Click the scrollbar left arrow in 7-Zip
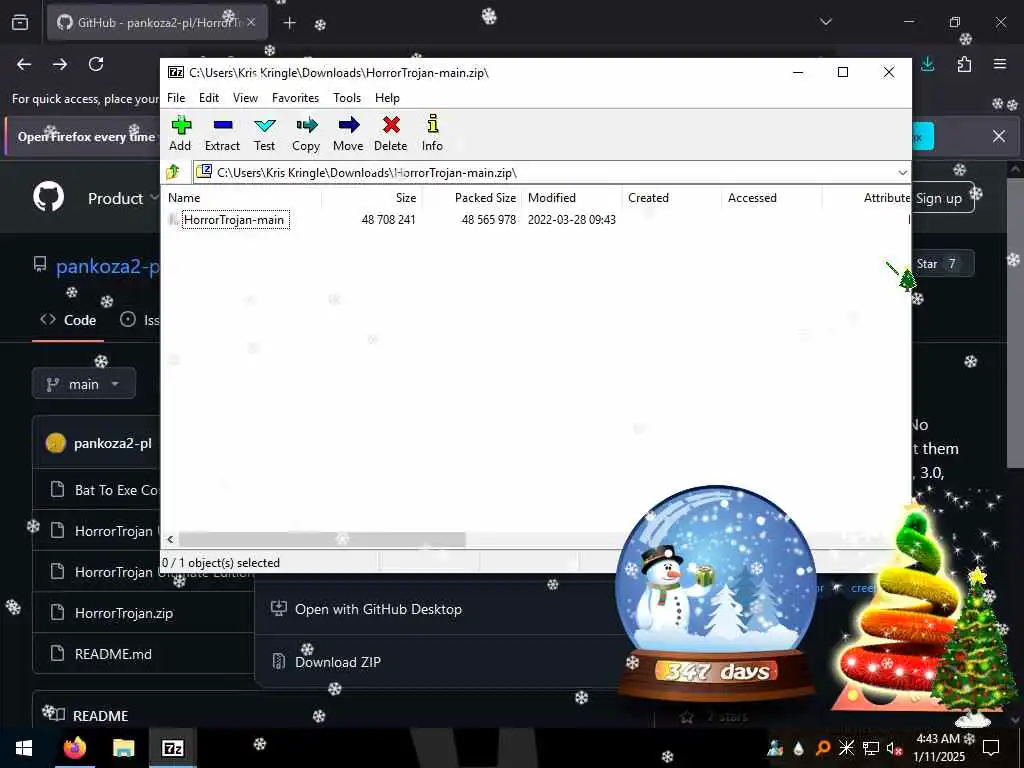Image resolution: width=1024 pixels, height=768 pixels. 170,539
